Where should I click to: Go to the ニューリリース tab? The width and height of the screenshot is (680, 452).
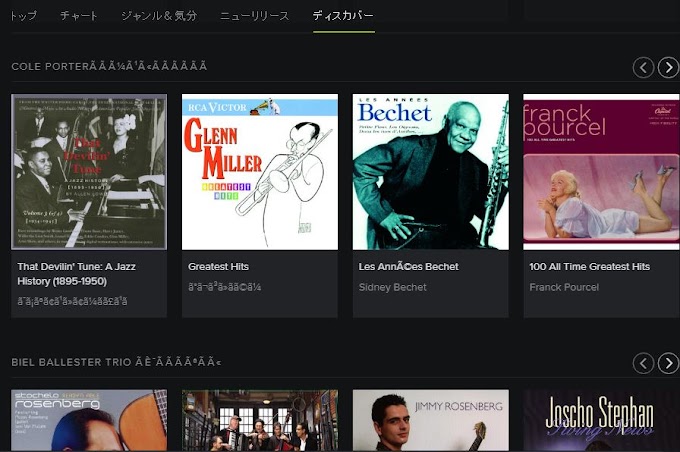click(x=254, y=16)
